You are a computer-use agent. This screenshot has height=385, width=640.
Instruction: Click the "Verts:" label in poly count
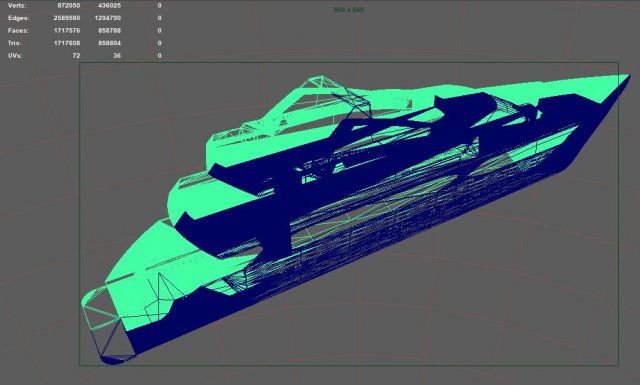click(17, 6)
